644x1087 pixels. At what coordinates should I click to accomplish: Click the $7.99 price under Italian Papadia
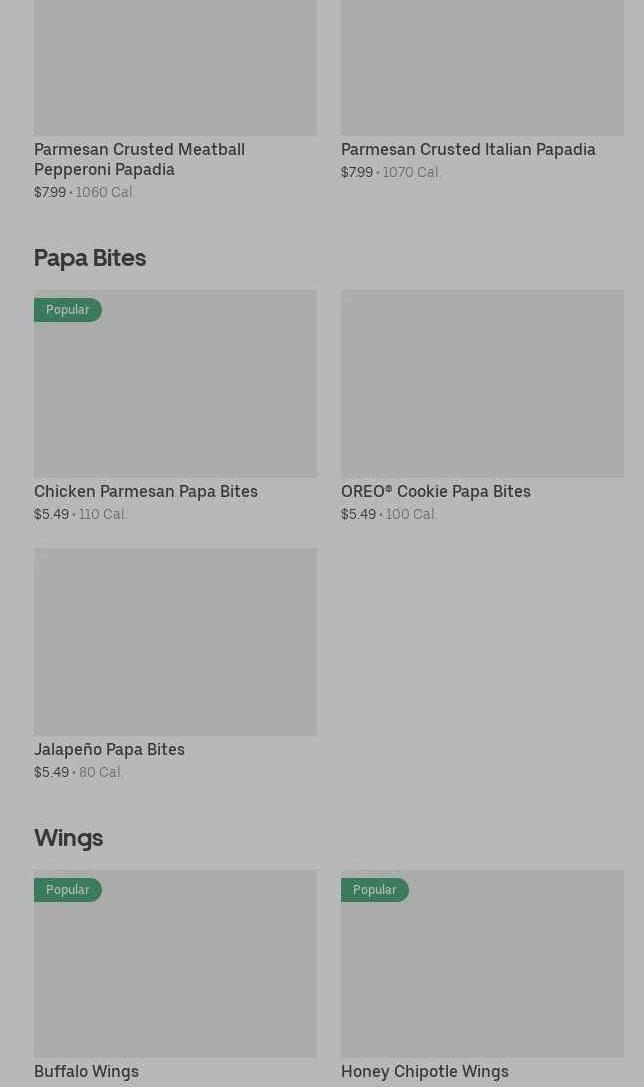point(357,172)
